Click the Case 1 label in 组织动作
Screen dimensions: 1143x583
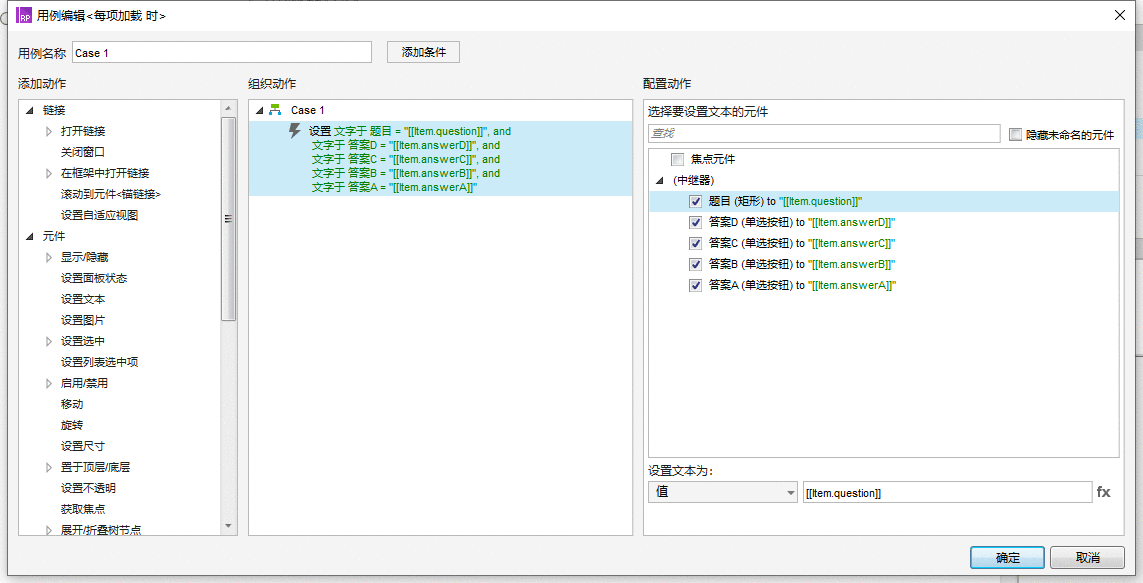coord(308,110)
